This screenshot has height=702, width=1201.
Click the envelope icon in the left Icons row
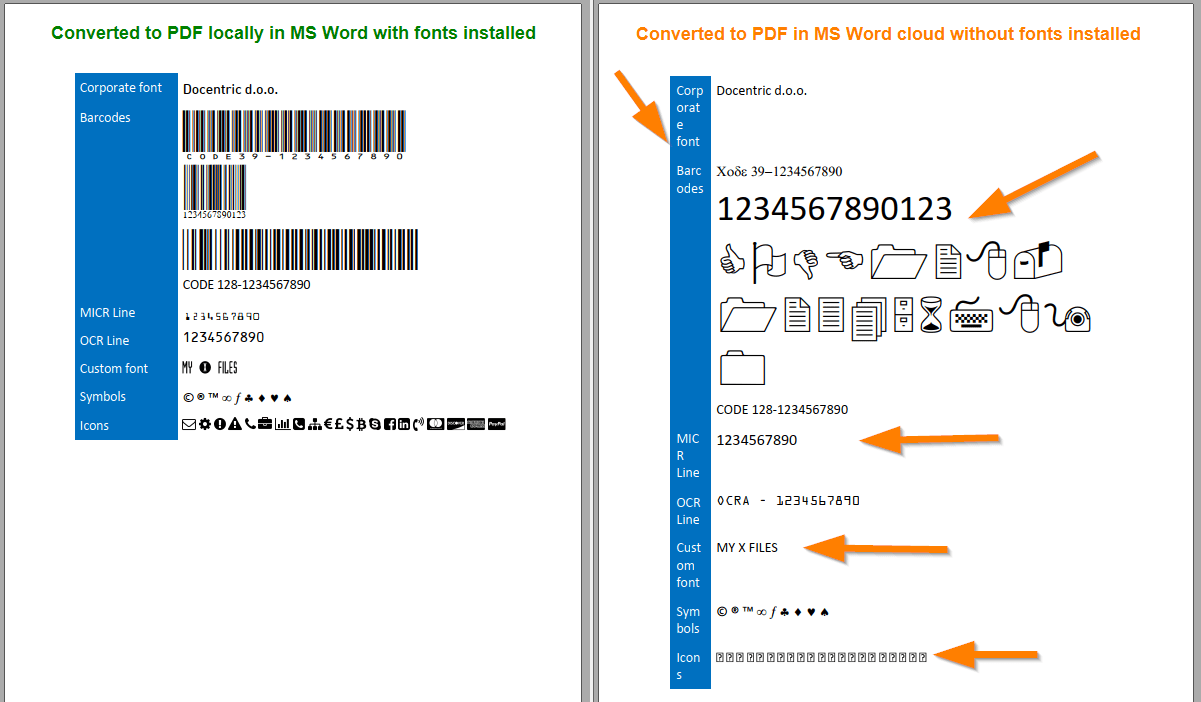coord(189,424)
